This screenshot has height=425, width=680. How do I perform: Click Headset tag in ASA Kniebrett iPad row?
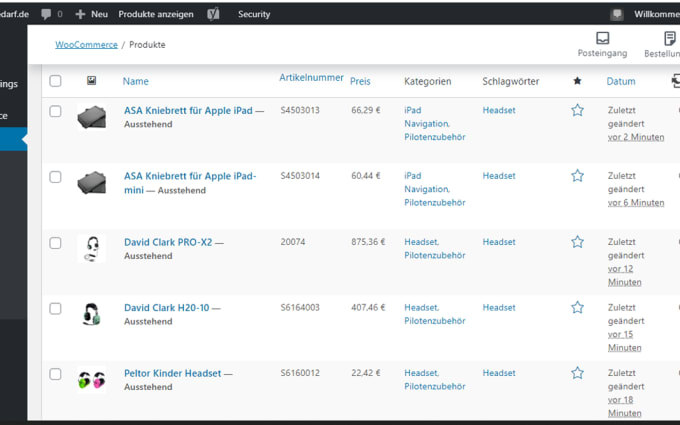pyautogui.click(x=499, y=110)
